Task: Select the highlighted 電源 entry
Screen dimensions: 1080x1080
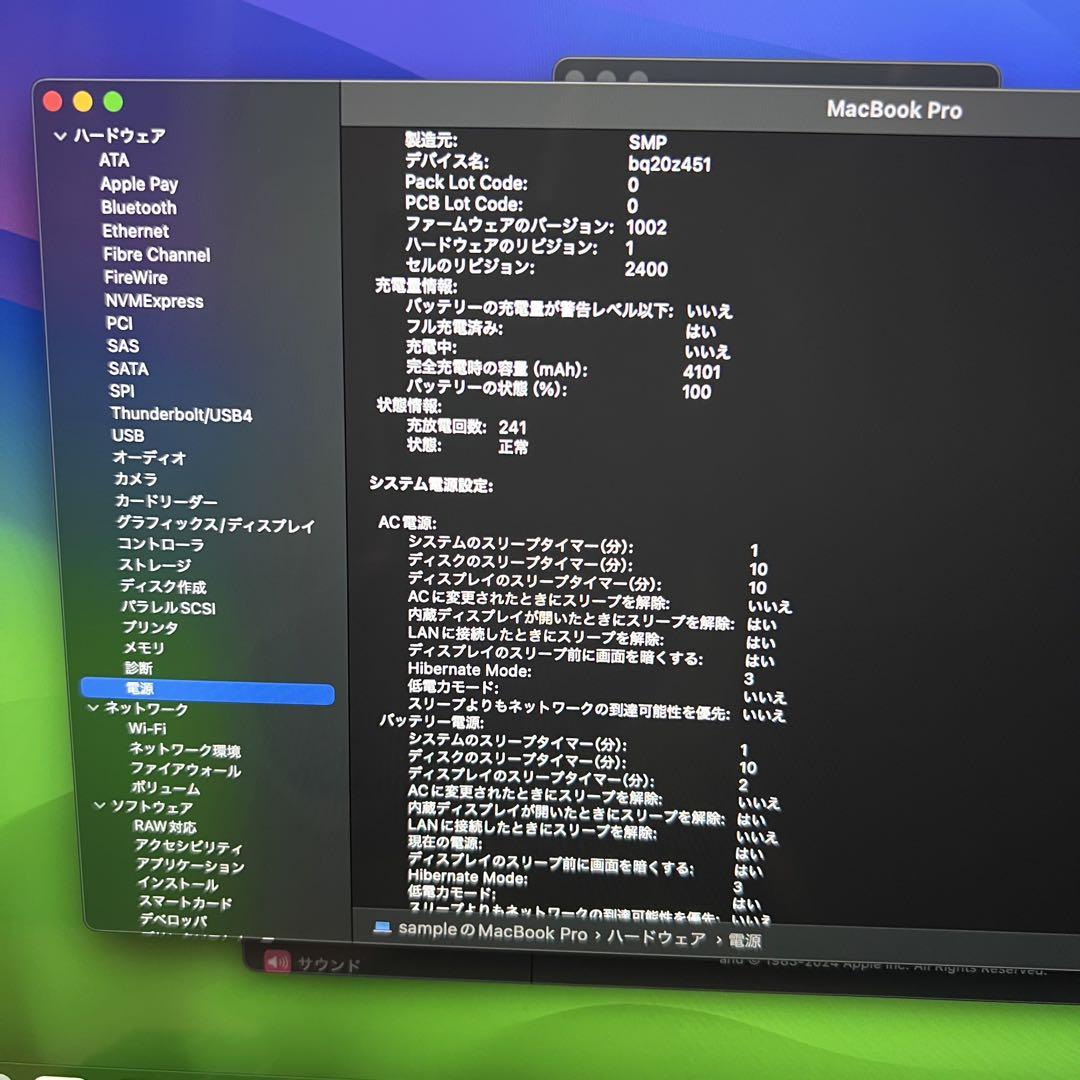Action: (x=207, y=689)
